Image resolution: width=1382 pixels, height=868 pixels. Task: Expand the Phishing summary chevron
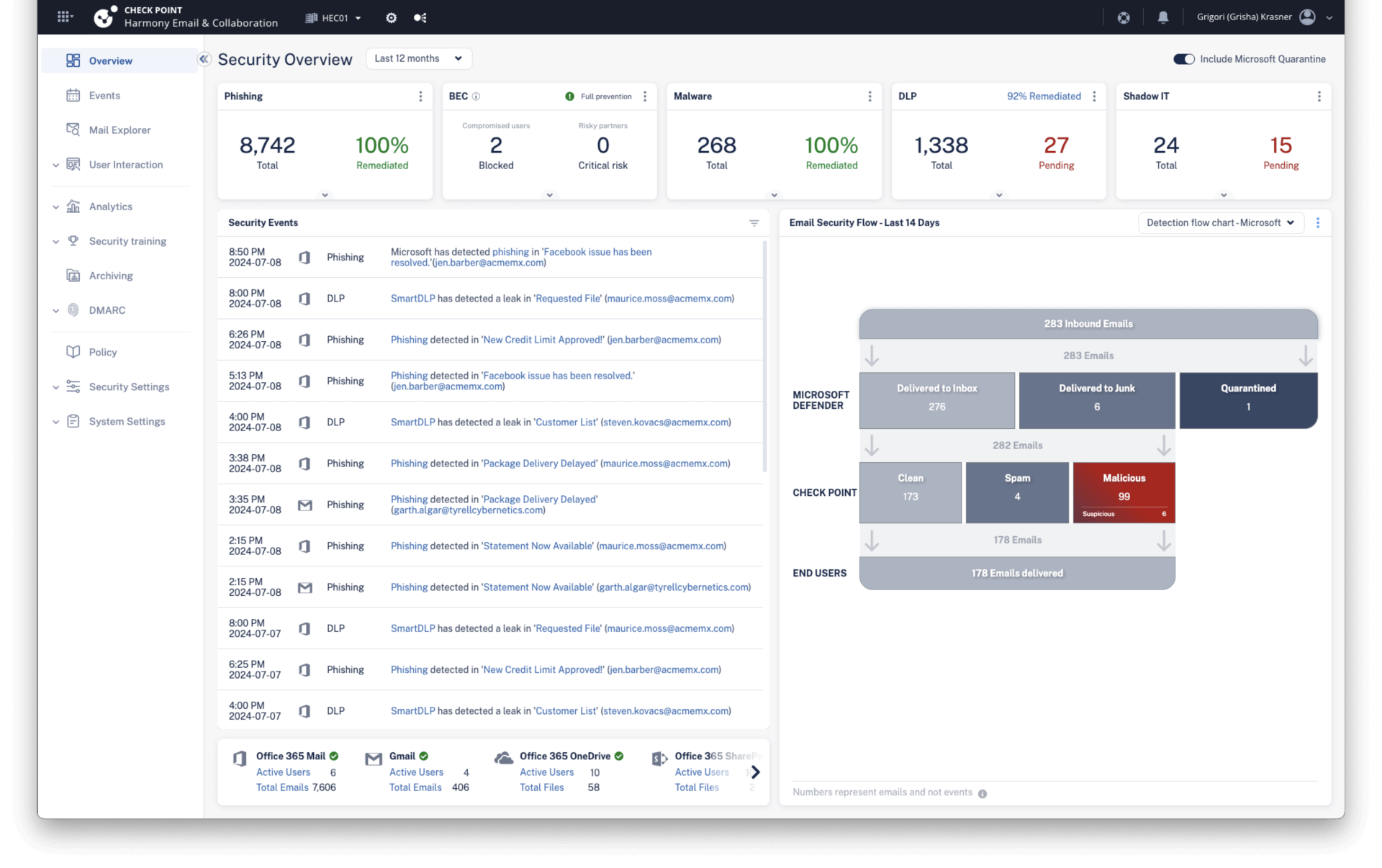pyautogui.click(x=325, y=193)
